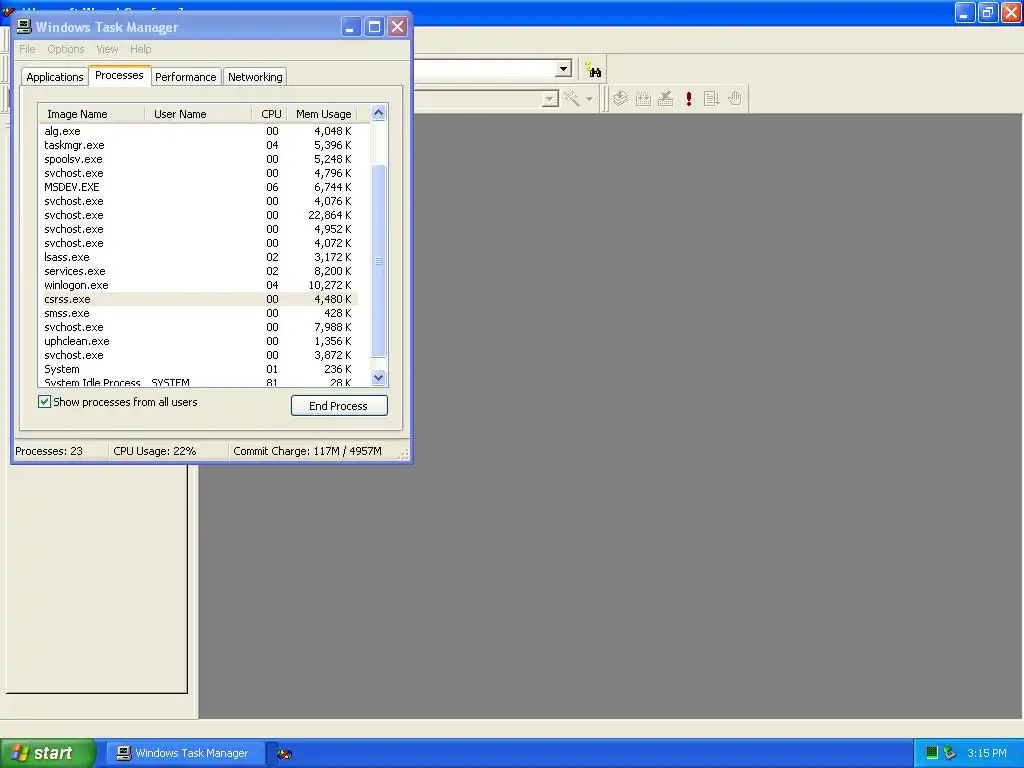Open the Start menu
Viewport: 1024px width, 768px height.
pyautogui.click(x=48, y=753)
